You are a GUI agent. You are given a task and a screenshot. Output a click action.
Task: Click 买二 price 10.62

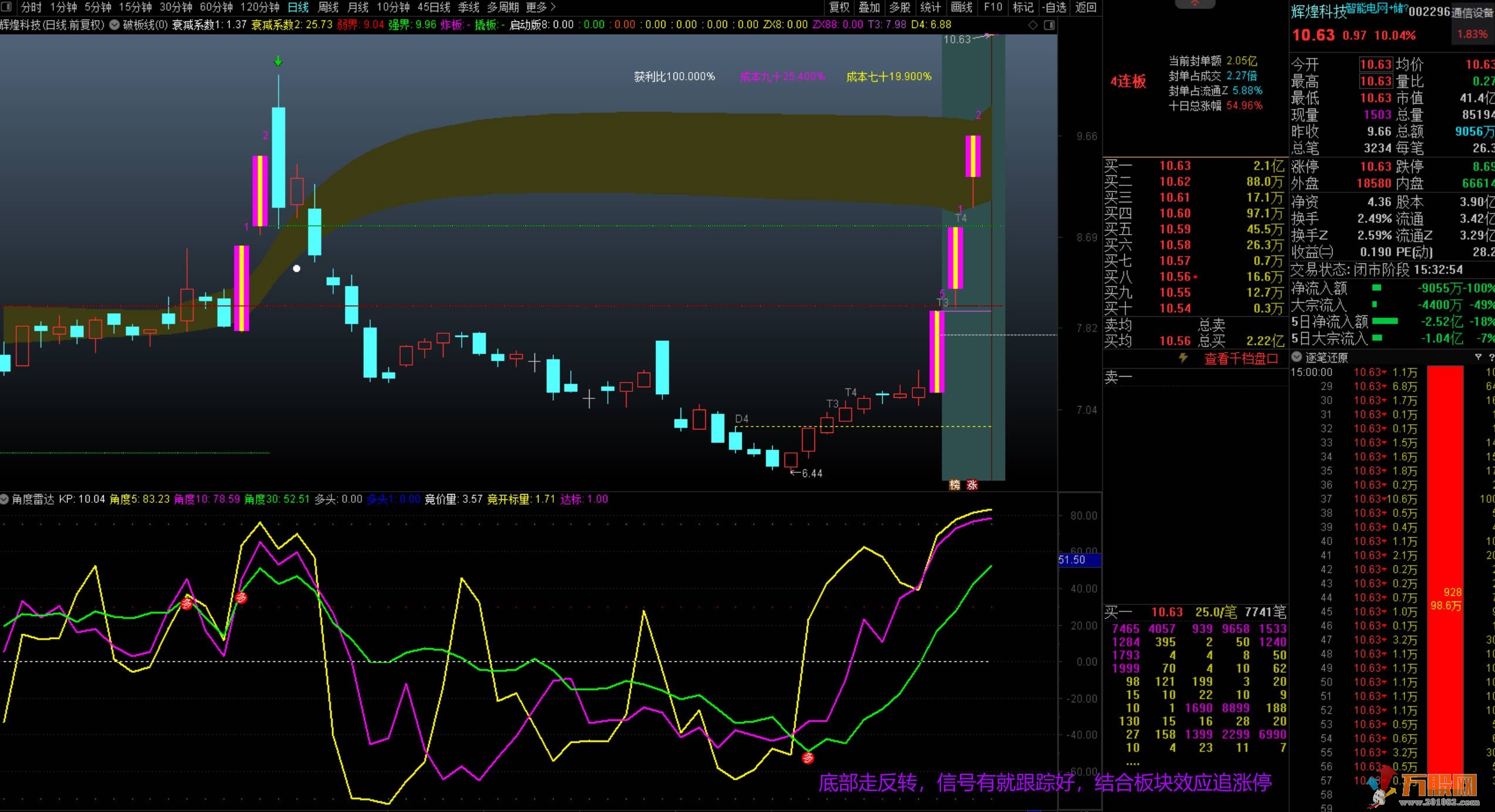1175,182
